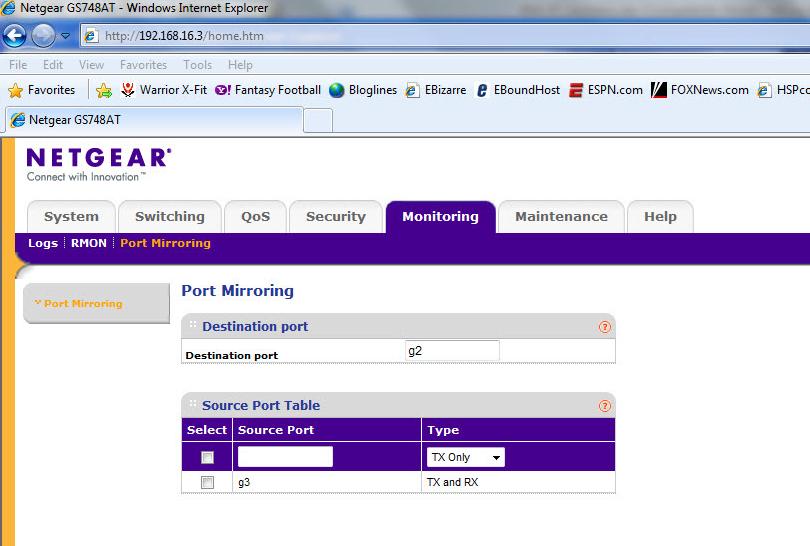Open the Help menu in menu bar
Screen dimensions: 810x546
tap(240, 65)
